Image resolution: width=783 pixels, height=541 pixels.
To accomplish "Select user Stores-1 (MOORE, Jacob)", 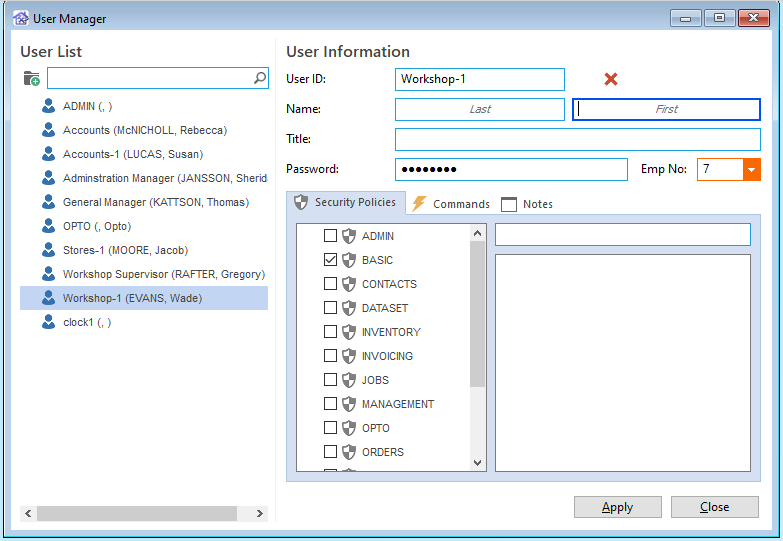I will 125,250.
